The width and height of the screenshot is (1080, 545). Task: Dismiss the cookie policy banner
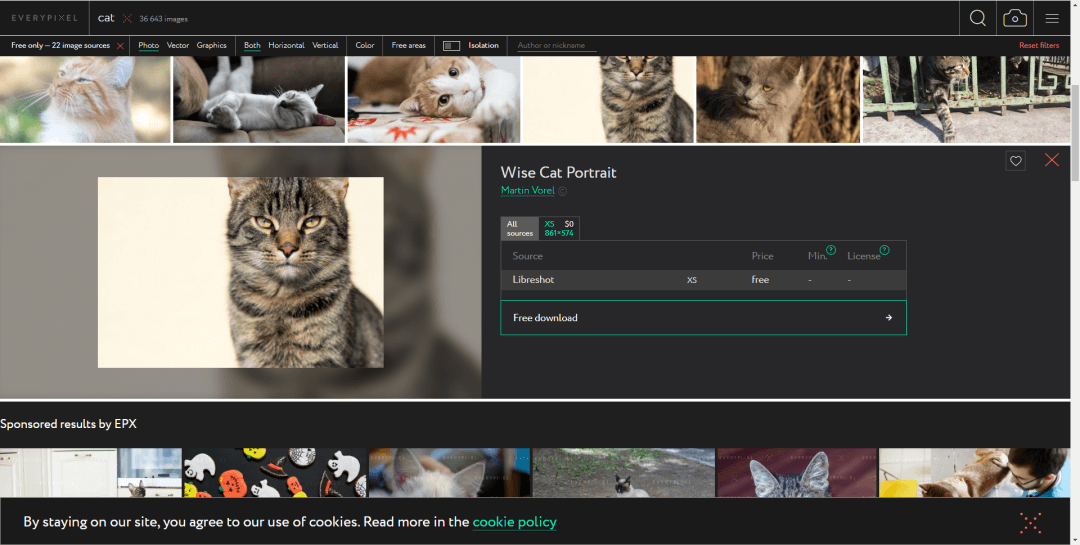(x=1031, y=522)
